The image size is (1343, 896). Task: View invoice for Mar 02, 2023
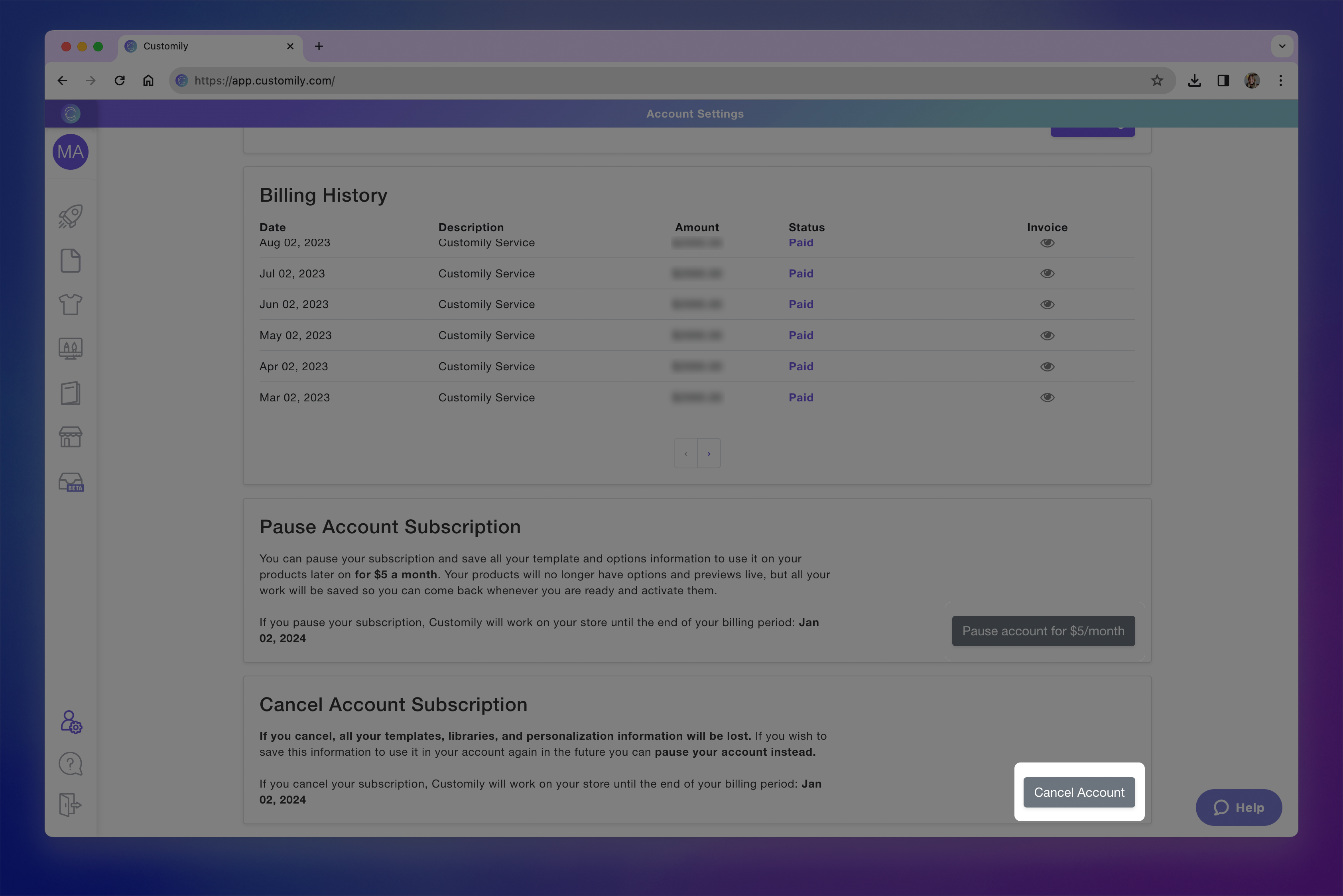click(1048, 398)
